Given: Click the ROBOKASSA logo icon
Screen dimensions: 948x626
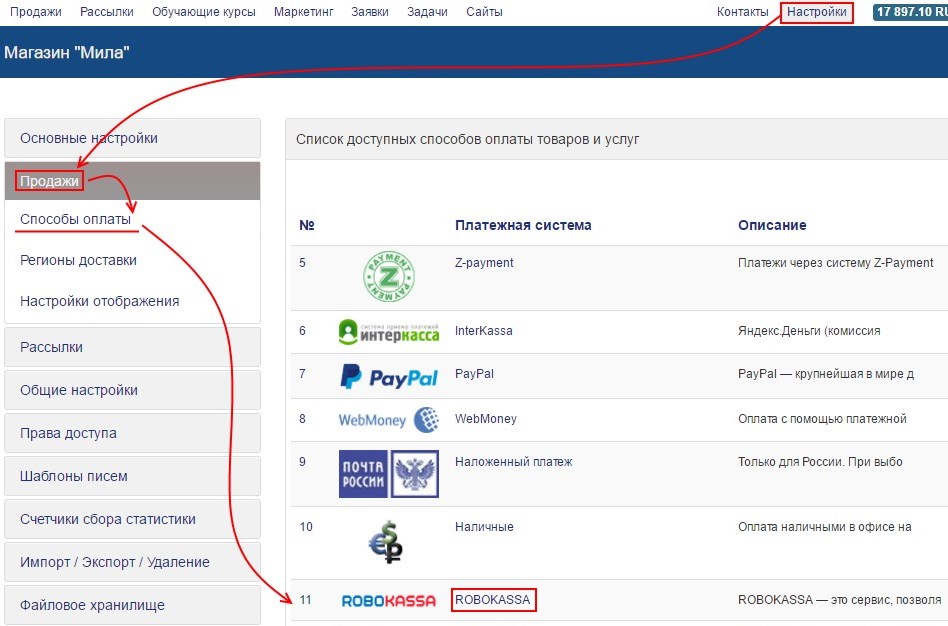Looking at the screenshot, I should click(388, 601).
